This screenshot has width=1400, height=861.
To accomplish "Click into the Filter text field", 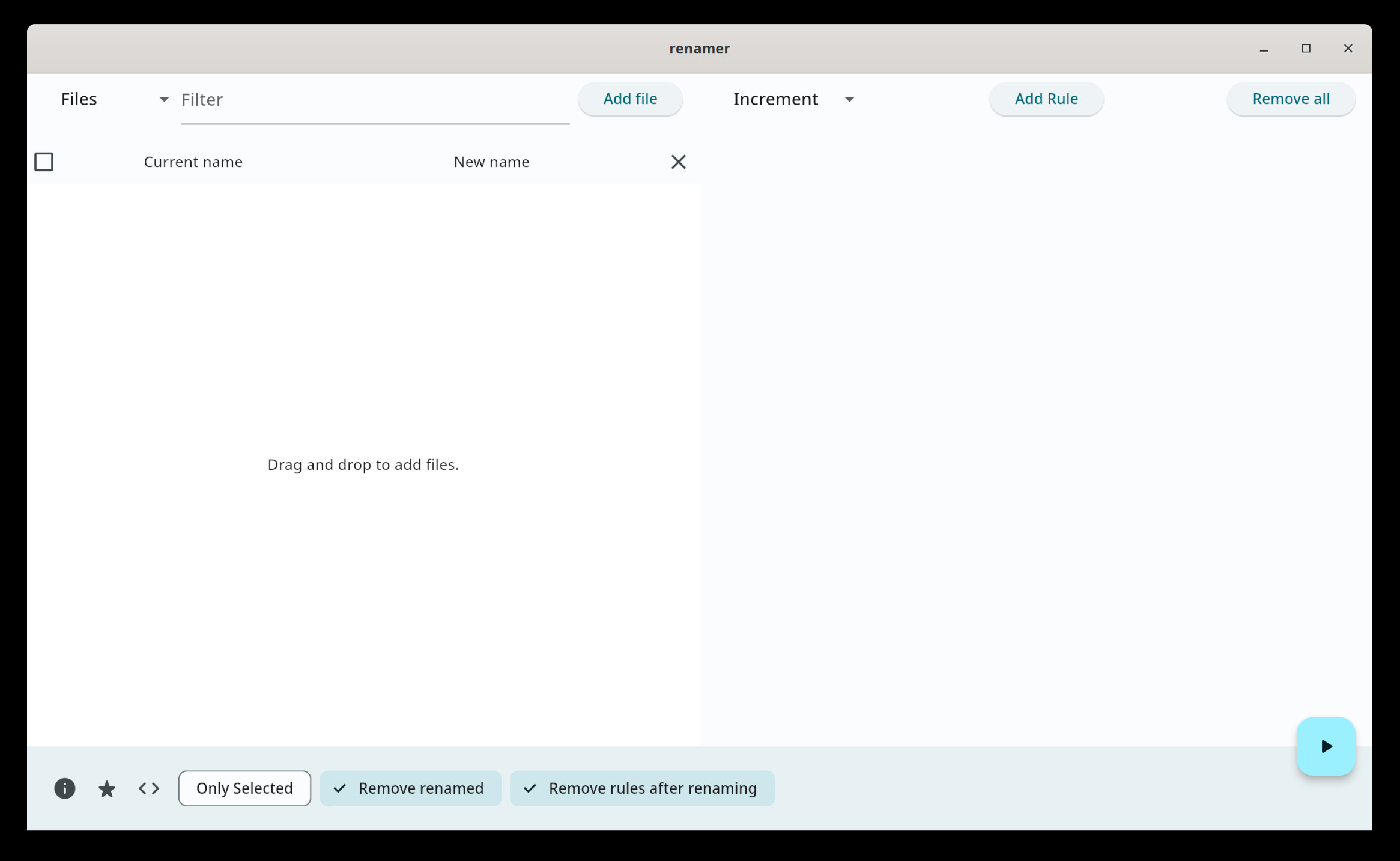I will [x=375, y=100].
